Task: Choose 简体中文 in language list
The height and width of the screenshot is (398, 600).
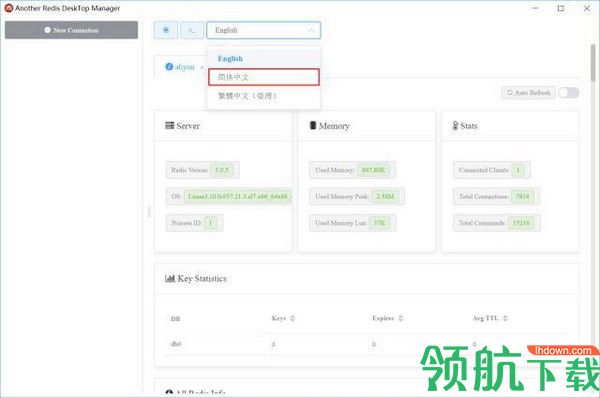Action: 263,77
